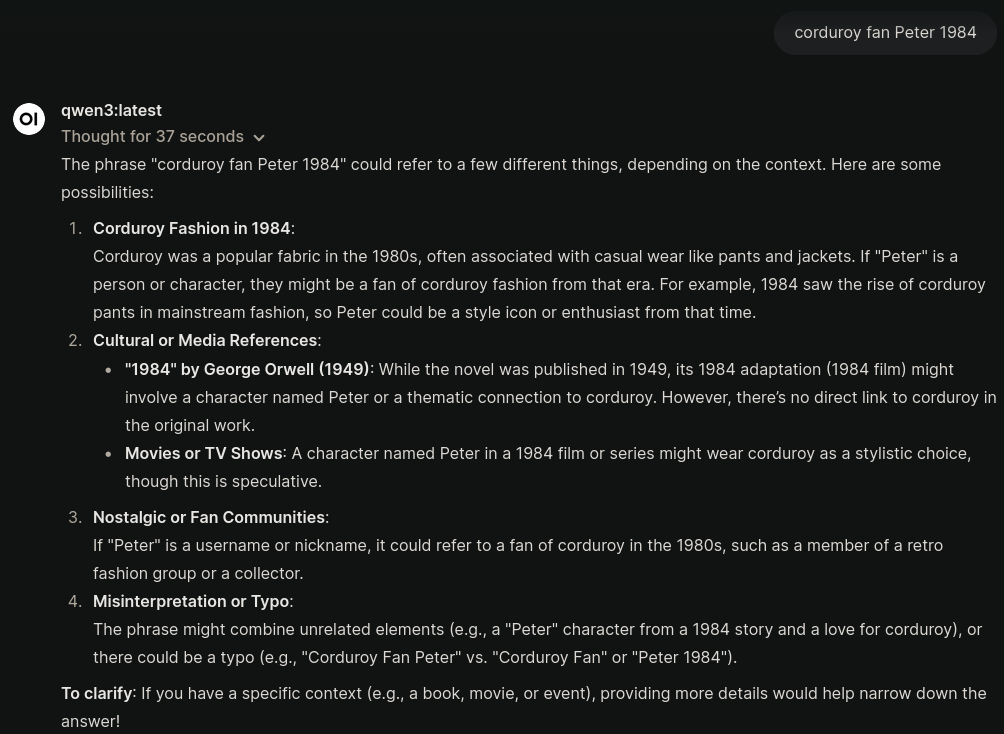Click the "Misinterpretation or Typo" heading
The image size is (1004, 734).
[x=190, y=601]
